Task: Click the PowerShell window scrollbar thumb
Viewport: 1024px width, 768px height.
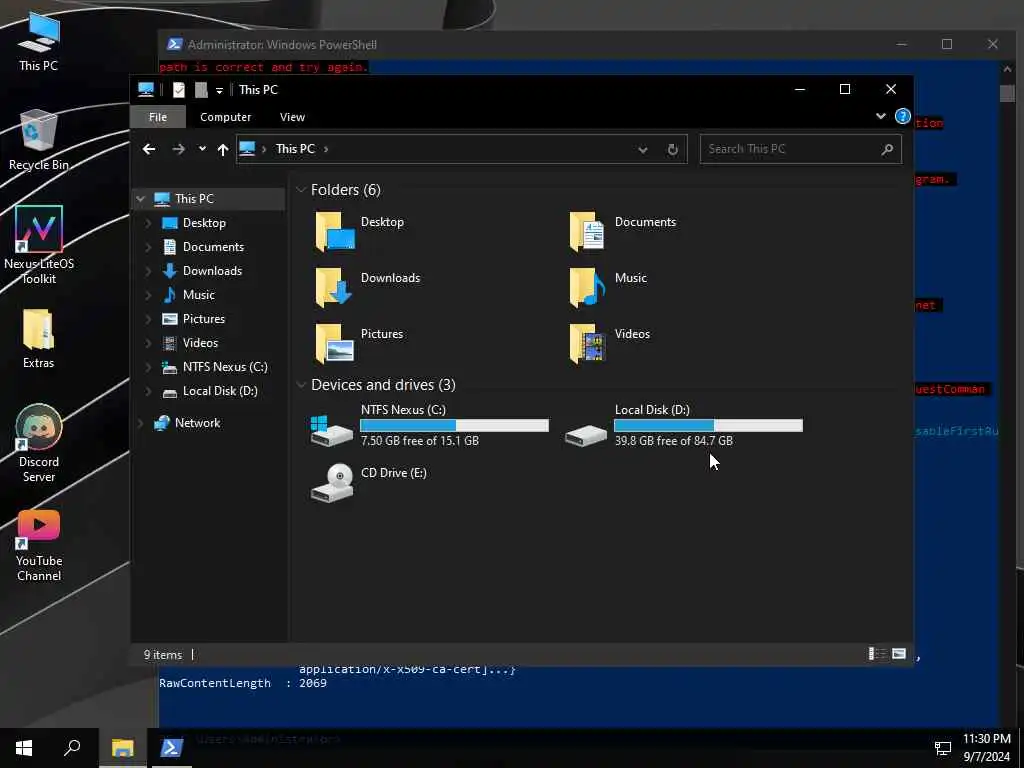Action: [x=1007, y=93]
